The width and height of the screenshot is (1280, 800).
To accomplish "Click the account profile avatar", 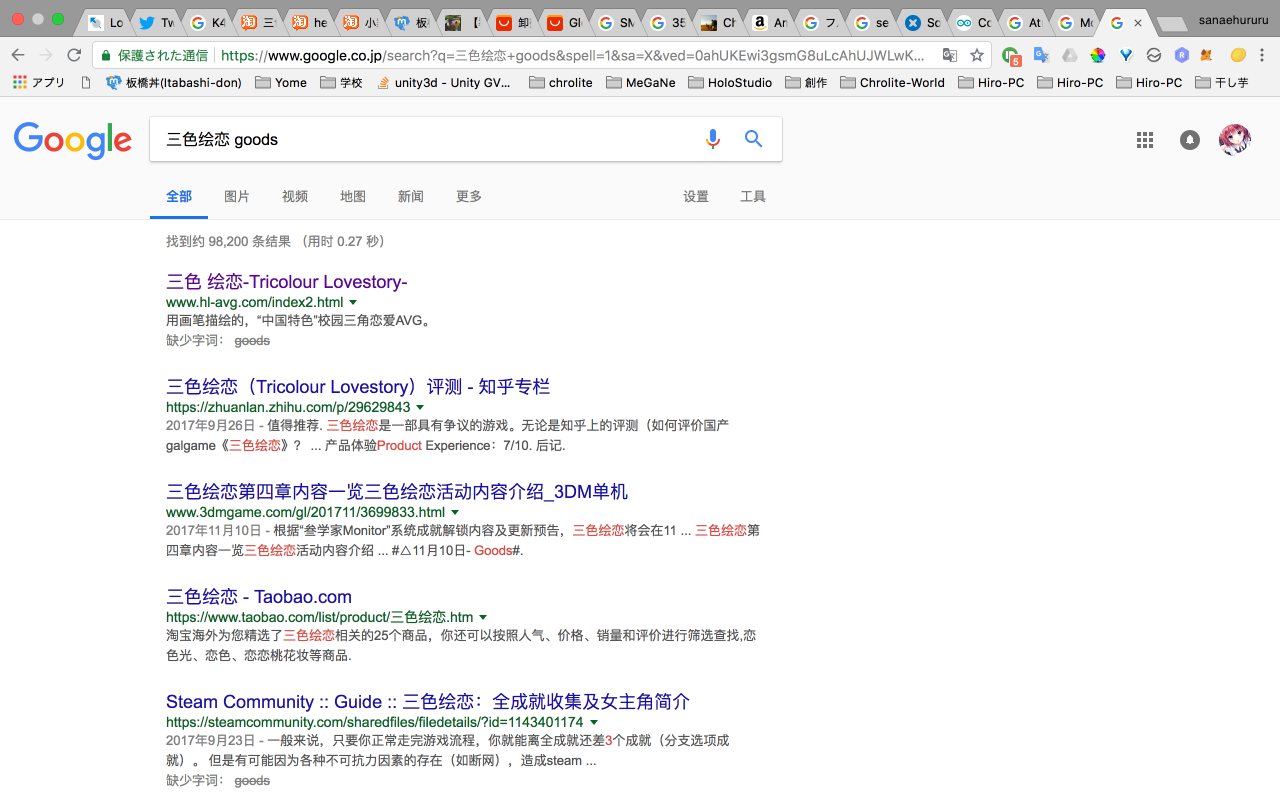I will click(x=1234, y=140).
